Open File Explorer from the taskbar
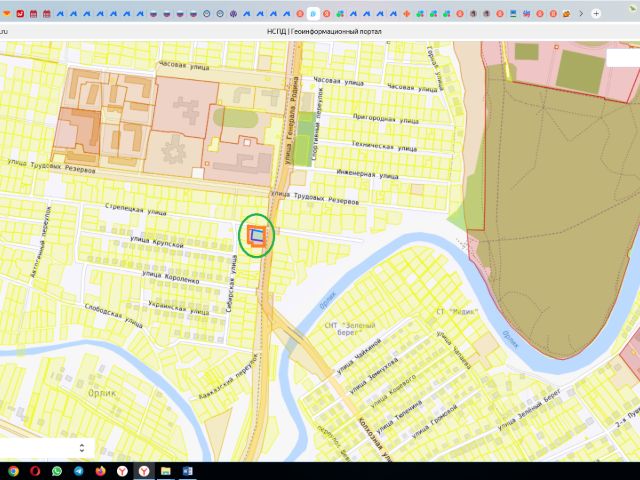 [165, 471]
